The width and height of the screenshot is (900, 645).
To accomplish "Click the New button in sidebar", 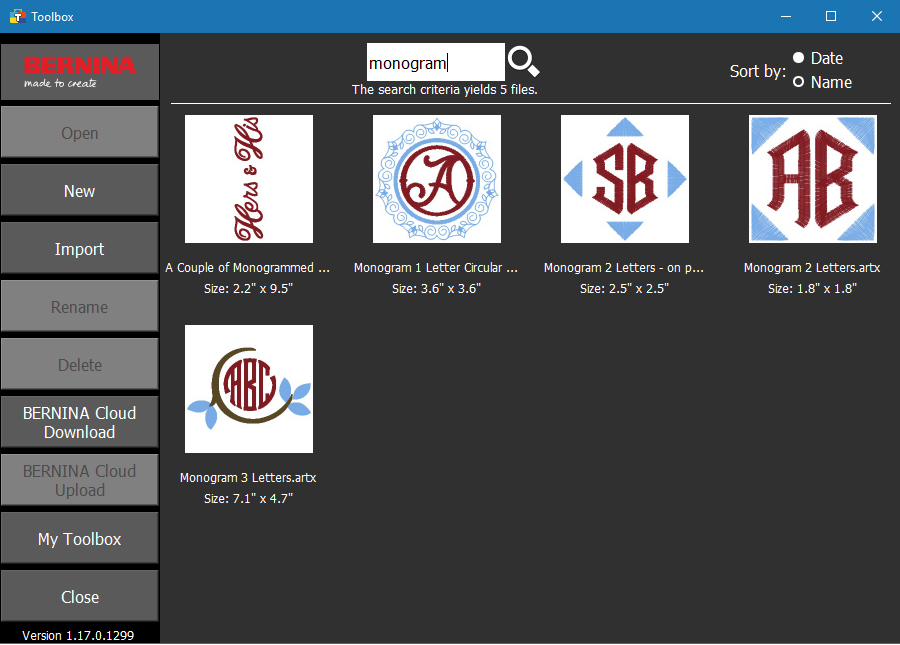I will click(80, 190).
